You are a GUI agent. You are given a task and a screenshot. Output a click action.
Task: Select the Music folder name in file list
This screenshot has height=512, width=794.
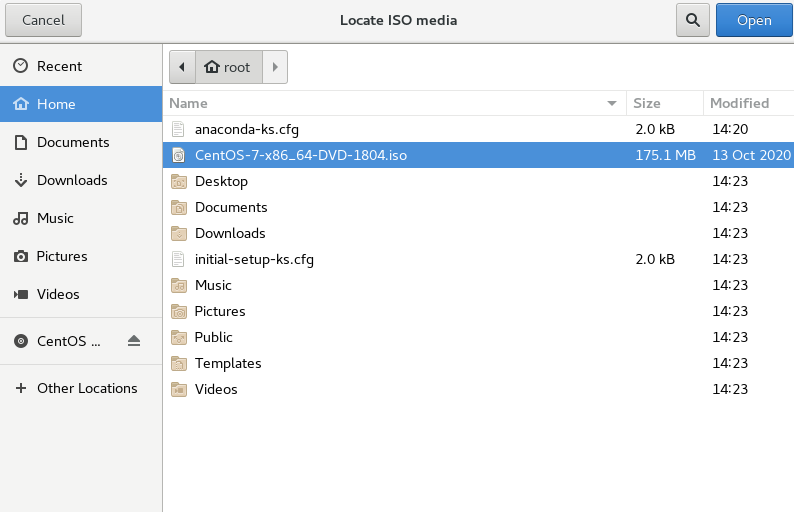click(213, 285)
